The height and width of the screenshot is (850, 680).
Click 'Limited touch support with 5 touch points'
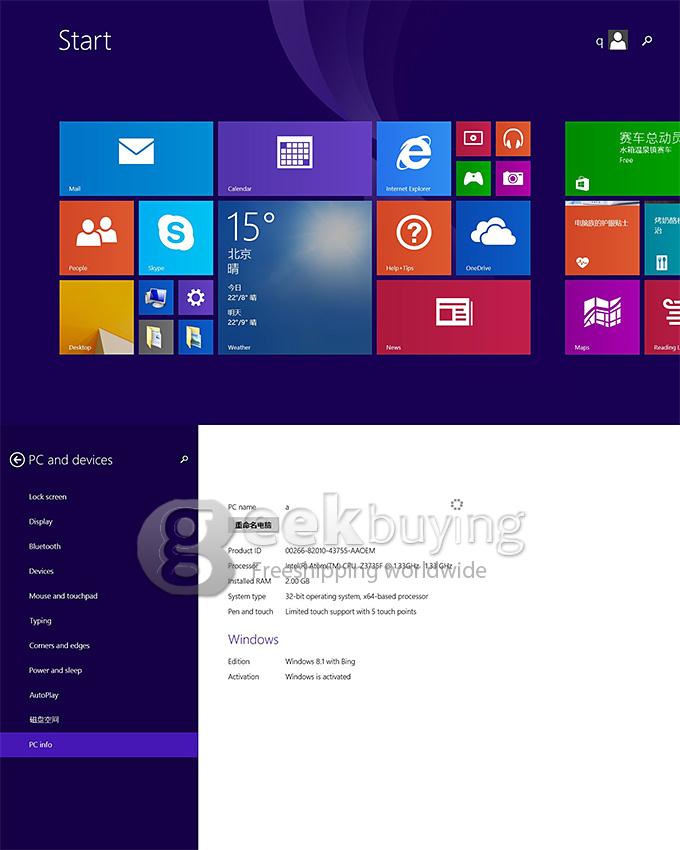351,611
